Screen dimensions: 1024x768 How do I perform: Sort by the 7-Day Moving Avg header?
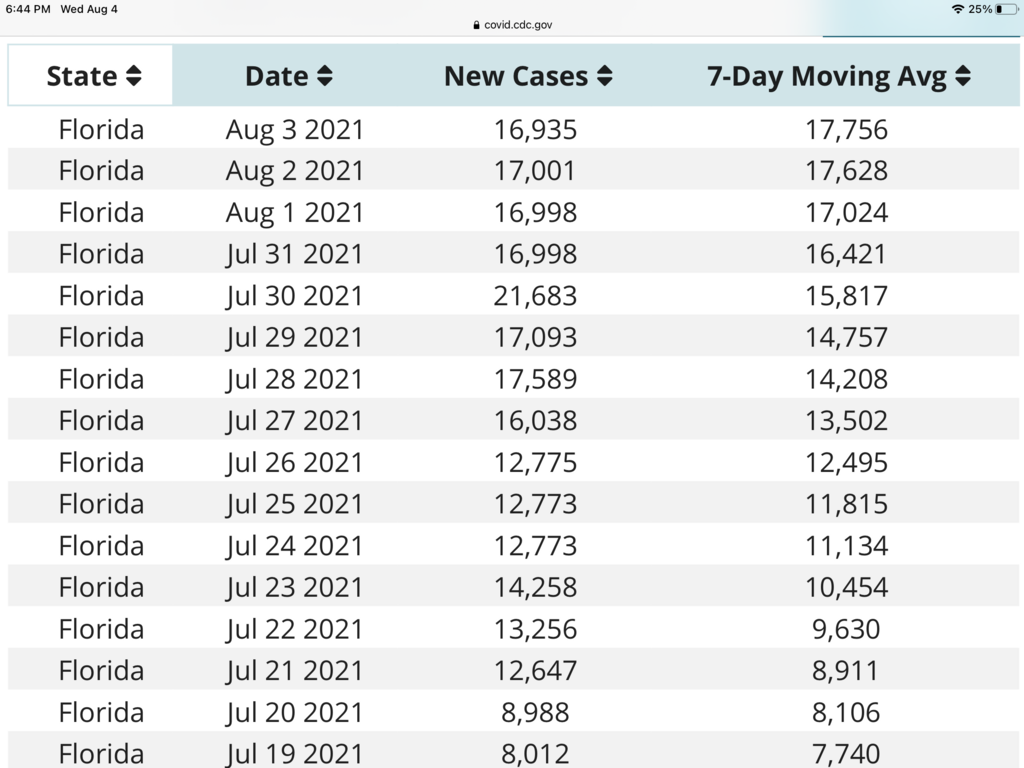point(827,76)
